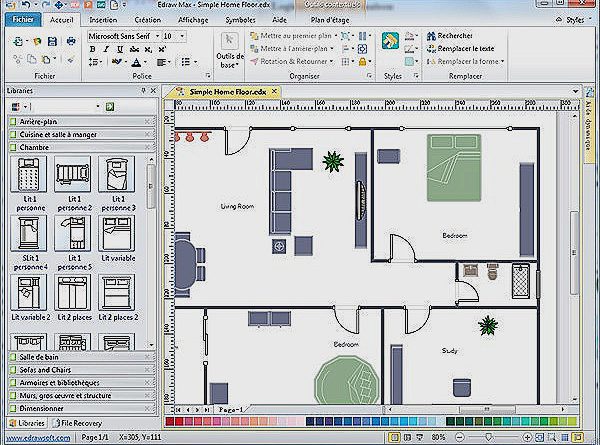This screenshot has height=445, width=600.
Task: Apply Bold formatting
Action: 92,49
